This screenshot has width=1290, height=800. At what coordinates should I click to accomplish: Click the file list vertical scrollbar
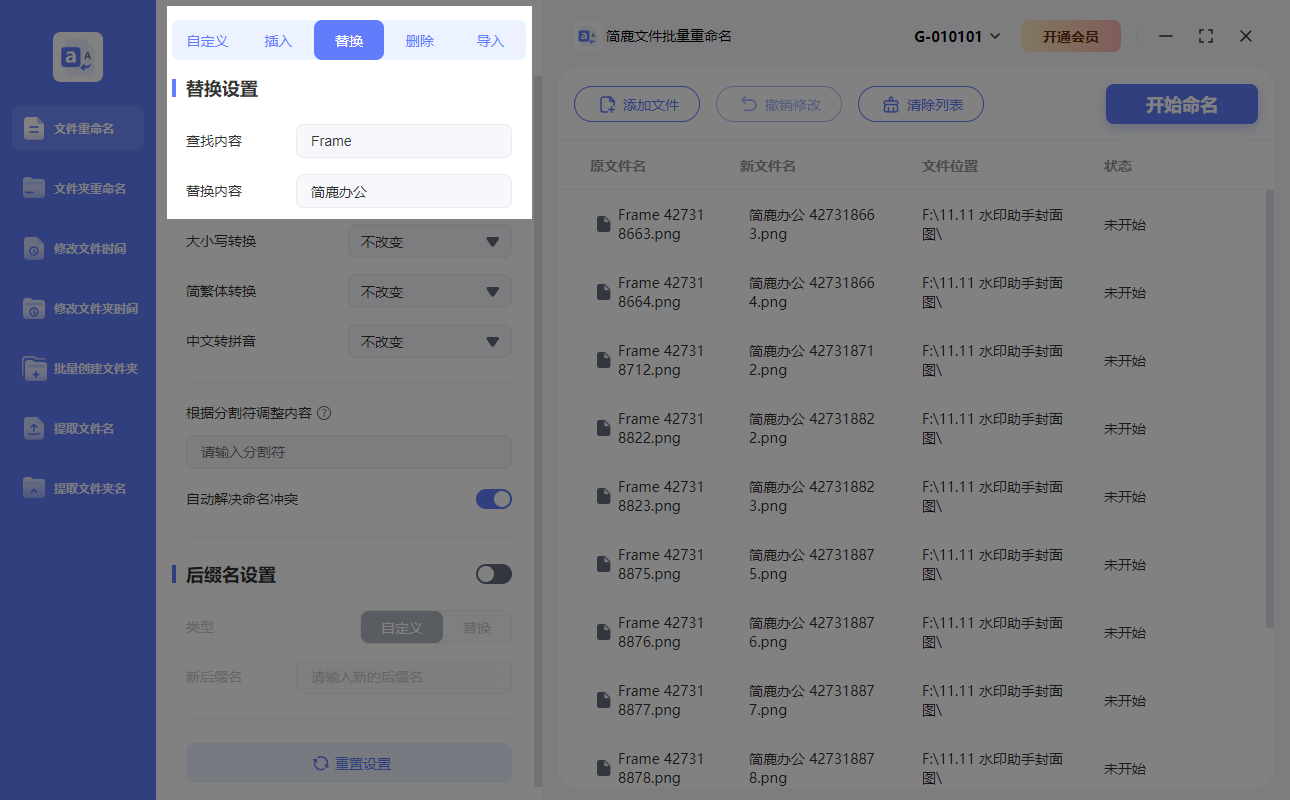1270,408
